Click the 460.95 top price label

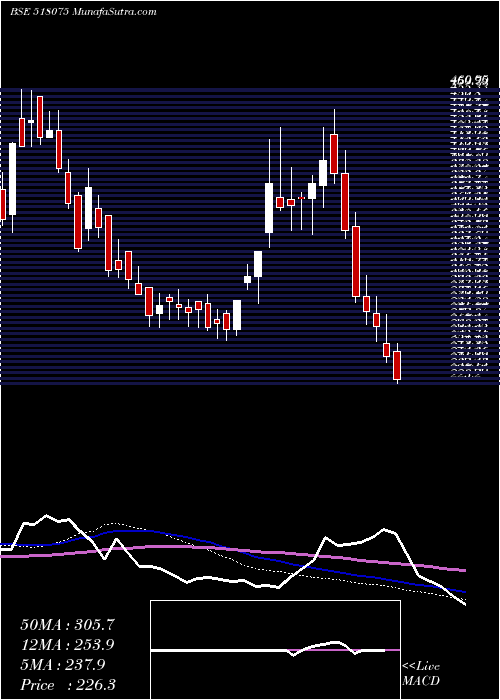[469, 80]
